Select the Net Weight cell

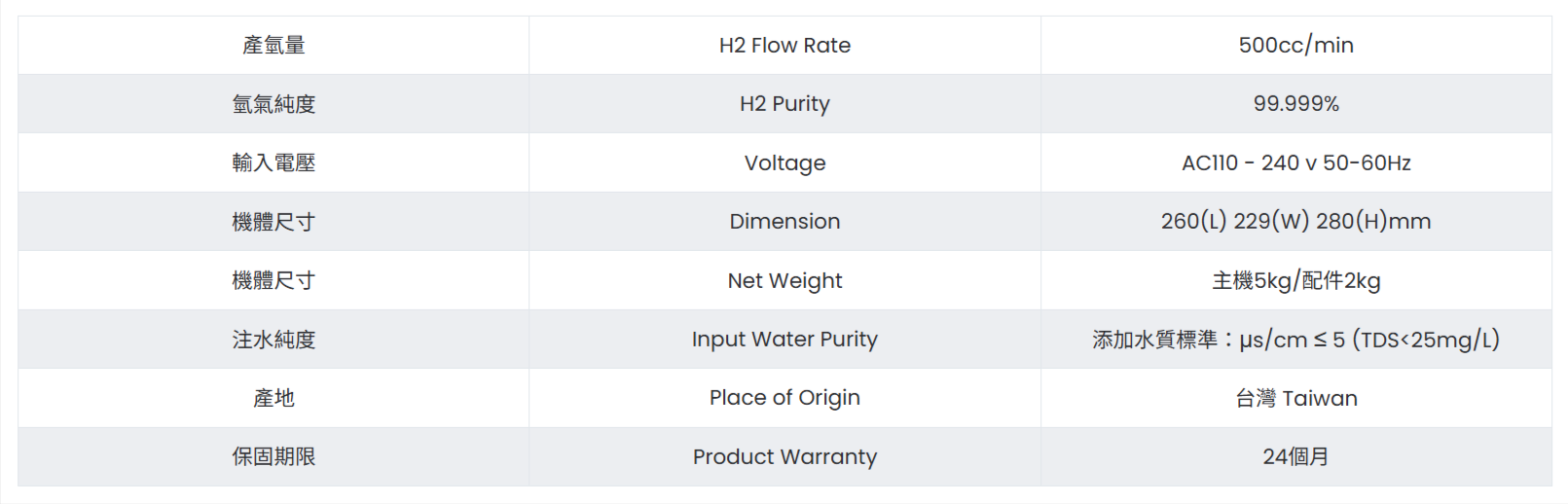[x=784, y=281]
